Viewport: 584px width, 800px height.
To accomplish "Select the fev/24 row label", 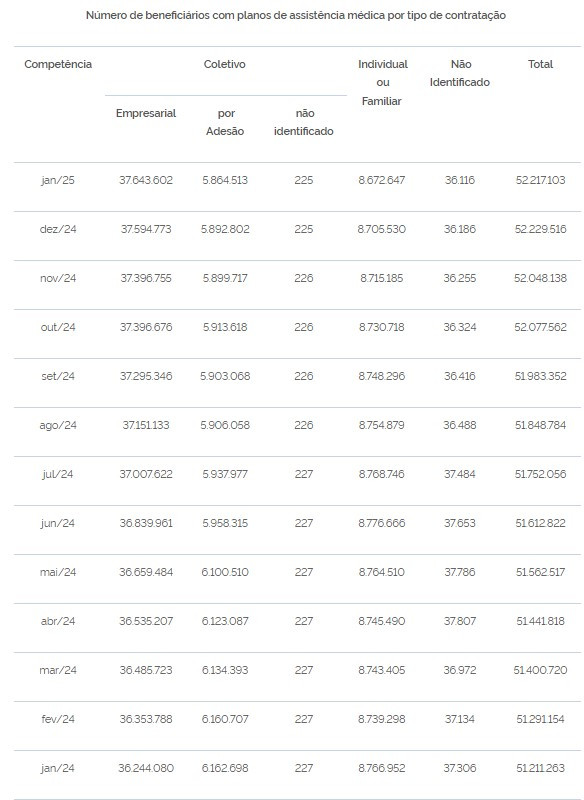I will pyautogui.click(x=58, y=719).
